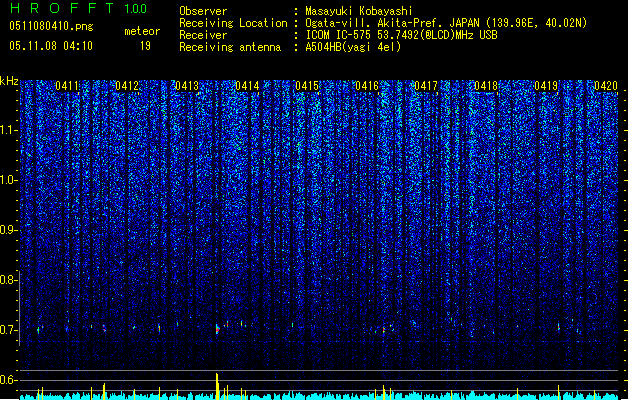Select the ICOM IC-575 53.7492 MHz USB text

(401, 35)
